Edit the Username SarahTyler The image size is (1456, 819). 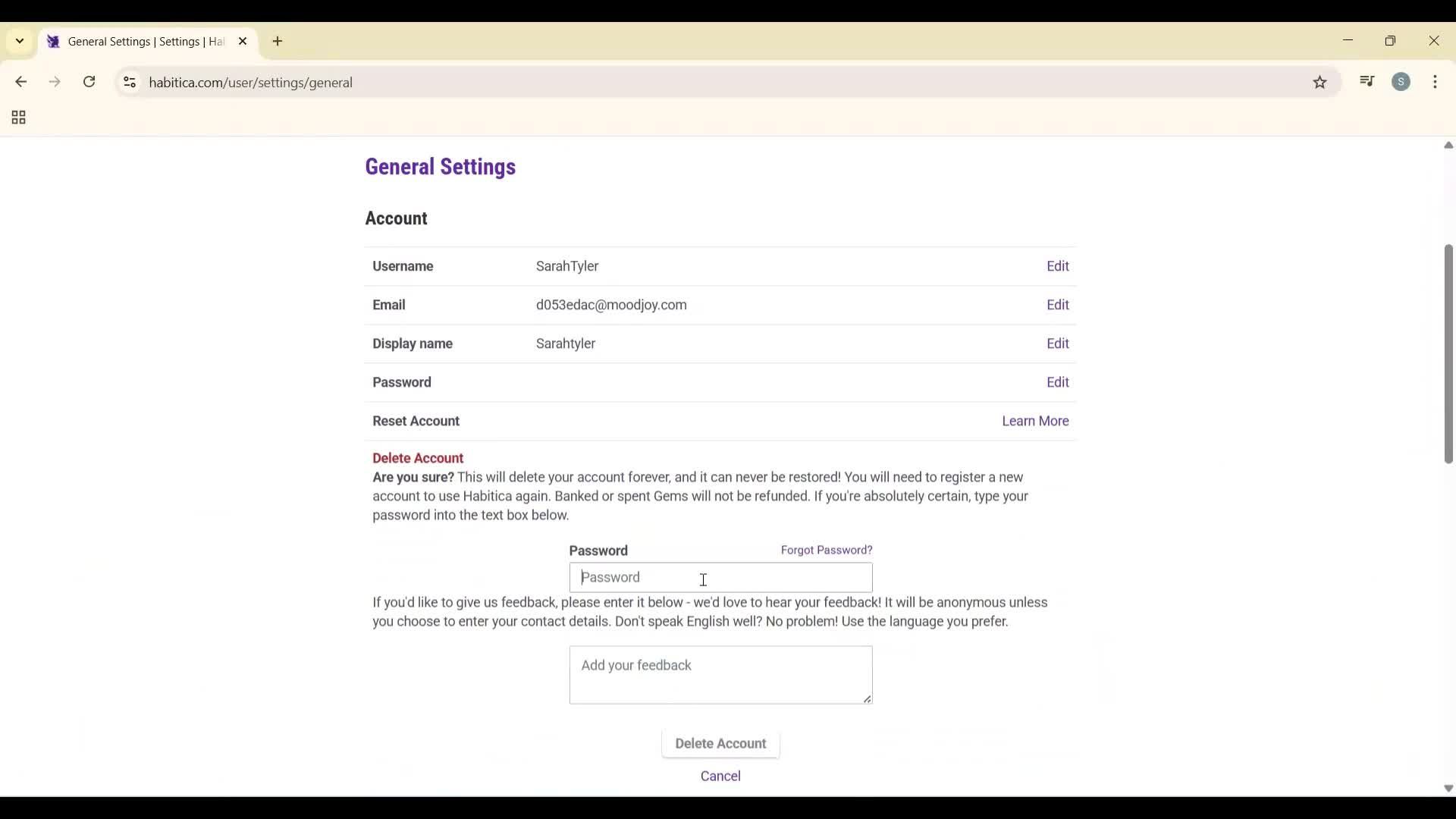coord(1057,266)
